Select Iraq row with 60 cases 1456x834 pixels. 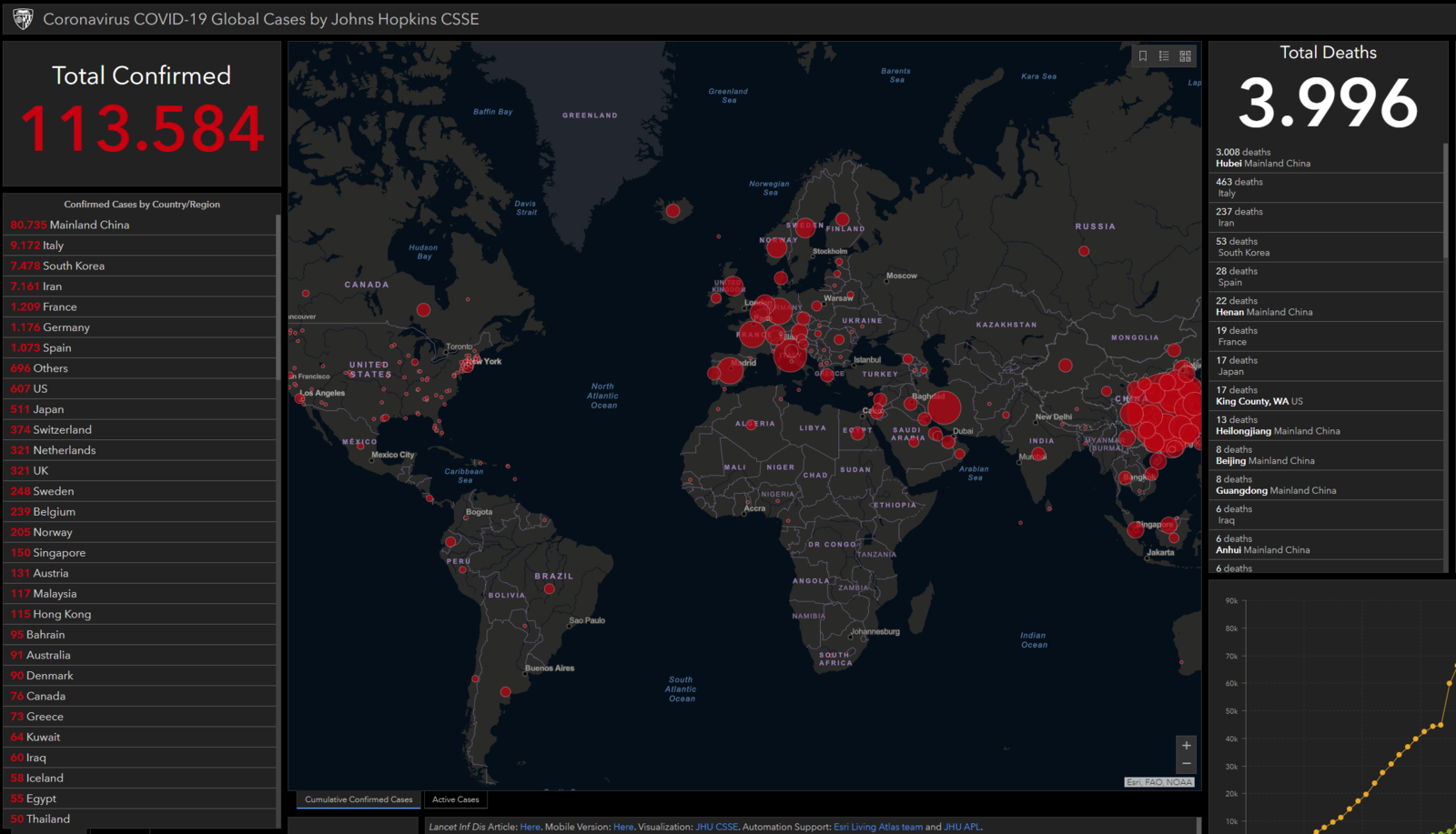139,758
